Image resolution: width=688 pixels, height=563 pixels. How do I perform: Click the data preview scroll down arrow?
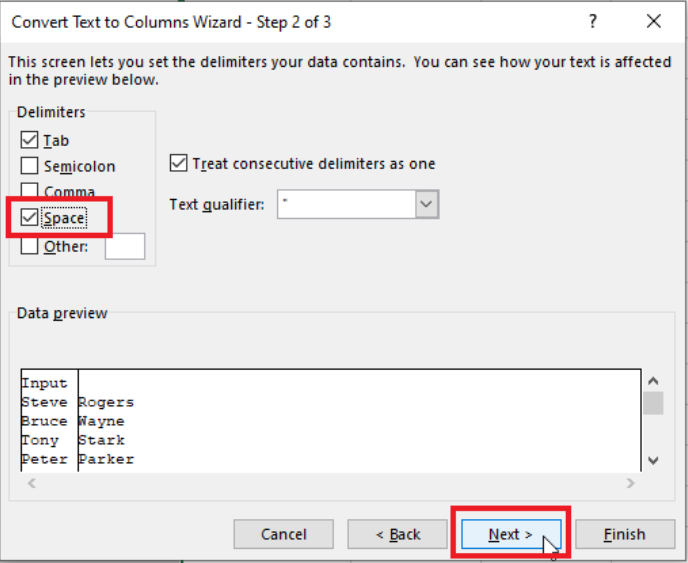(x=653, y=460)
